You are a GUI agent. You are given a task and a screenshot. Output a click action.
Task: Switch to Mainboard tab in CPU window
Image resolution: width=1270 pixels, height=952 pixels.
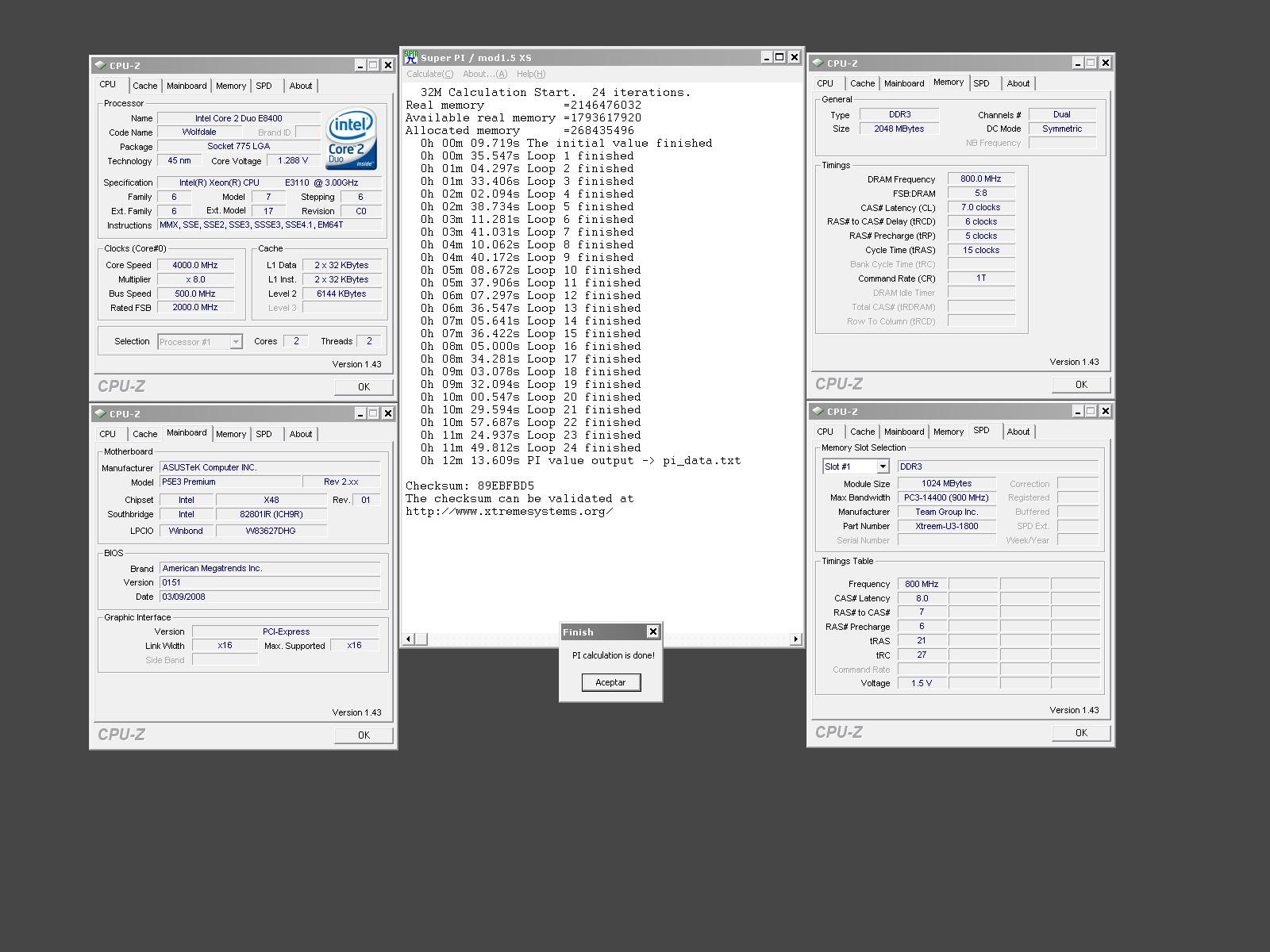pos(187,86)
